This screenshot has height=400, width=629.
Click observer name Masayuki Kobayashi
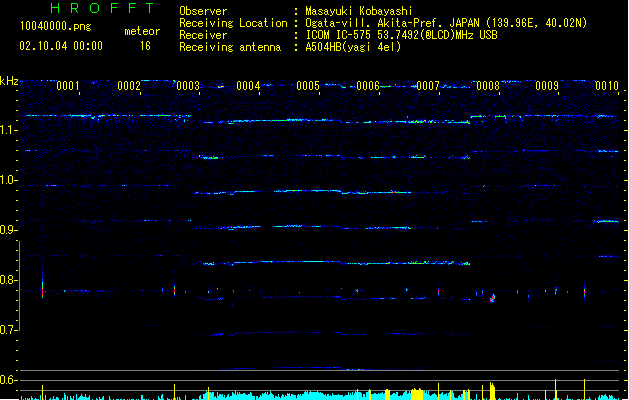tap(359, 11)
